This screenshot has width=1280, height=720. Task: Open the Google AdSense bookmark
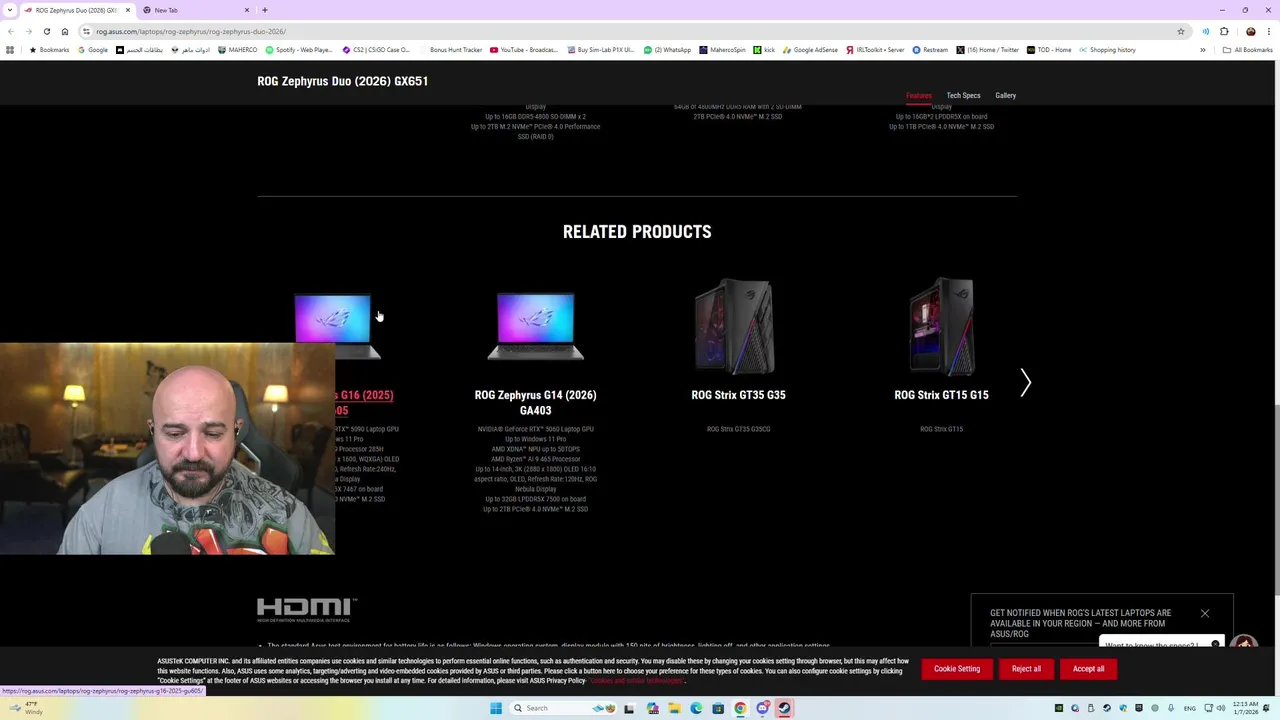click(810, 50)
